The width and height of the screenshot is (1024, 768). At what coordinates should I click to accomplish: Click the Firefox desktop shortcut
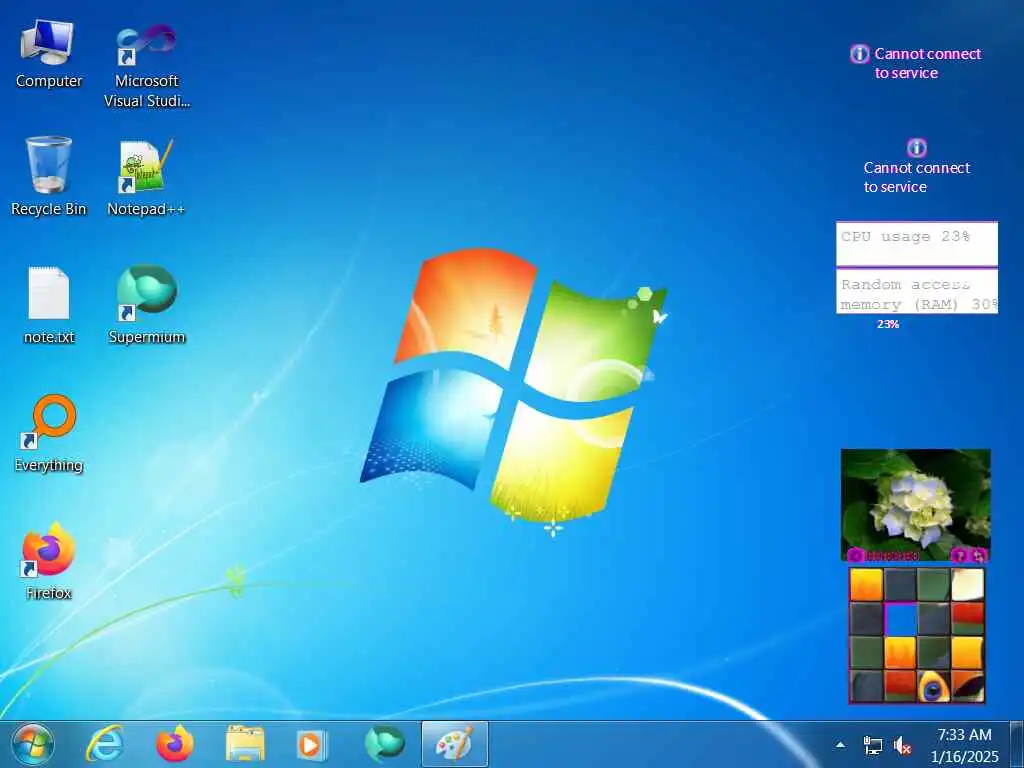(x=48, y=560)
